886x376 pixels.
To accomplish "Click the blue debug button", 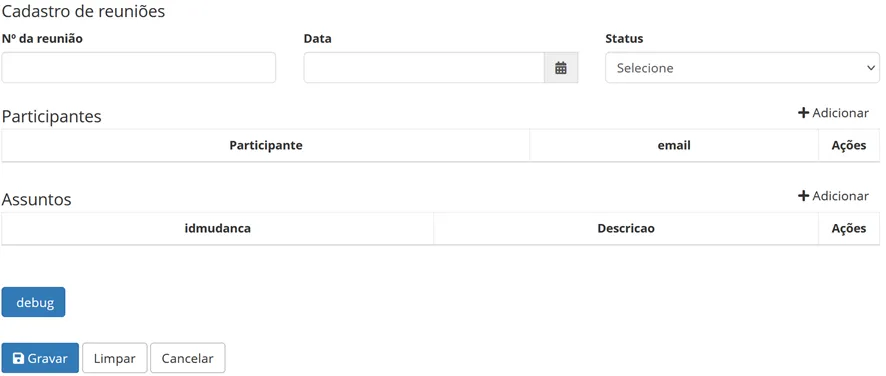I will (33, 302).
